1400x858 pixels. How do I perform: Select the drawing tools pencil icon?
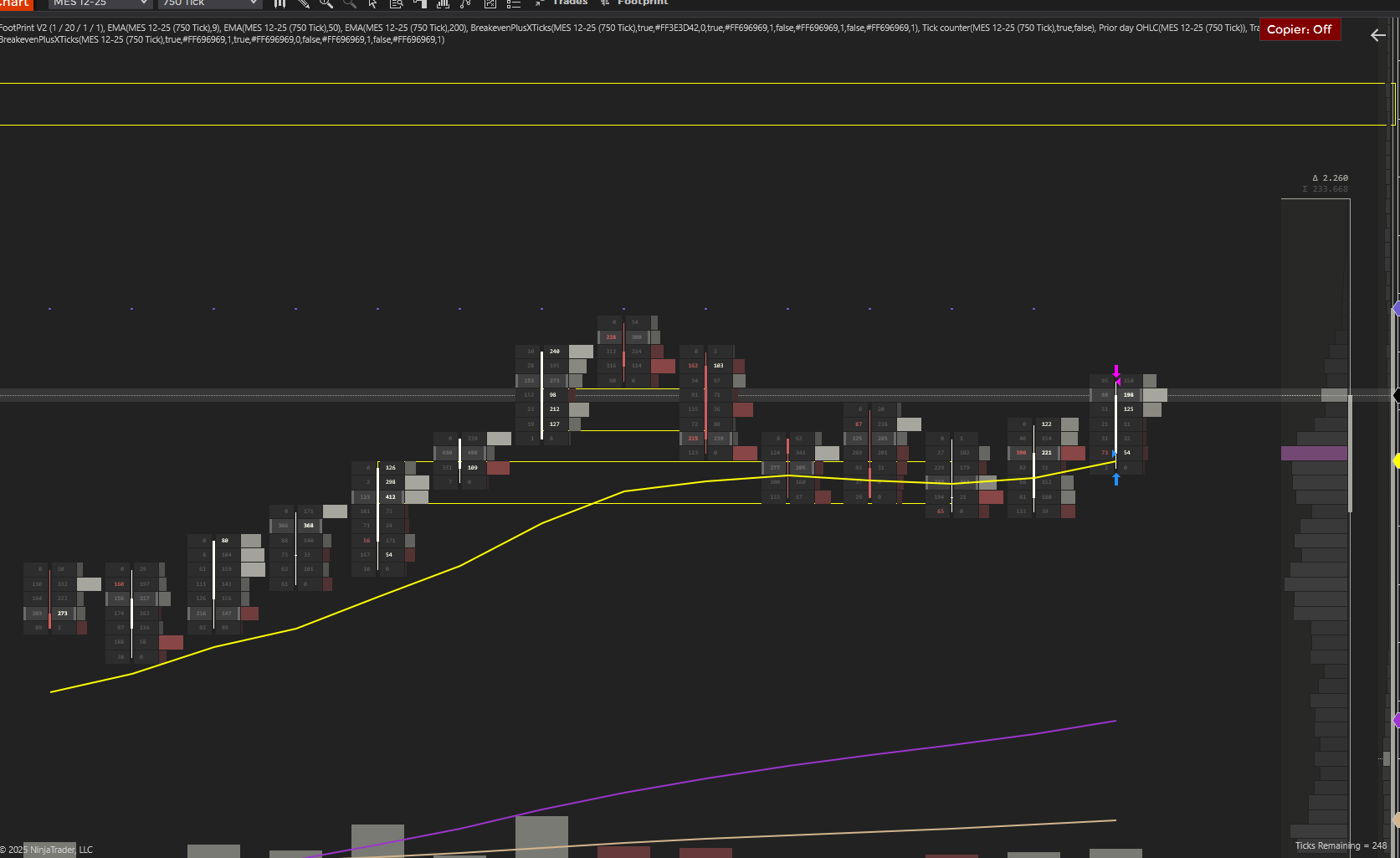point(303,3)
